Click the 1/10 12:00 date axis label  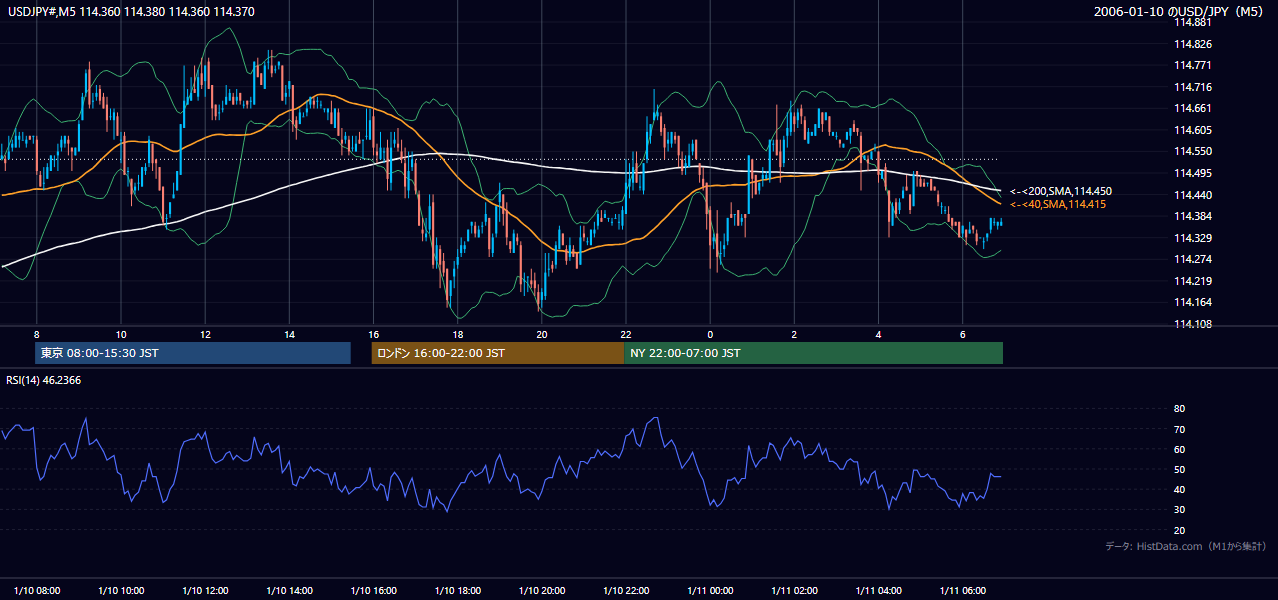tap(205, 591)
